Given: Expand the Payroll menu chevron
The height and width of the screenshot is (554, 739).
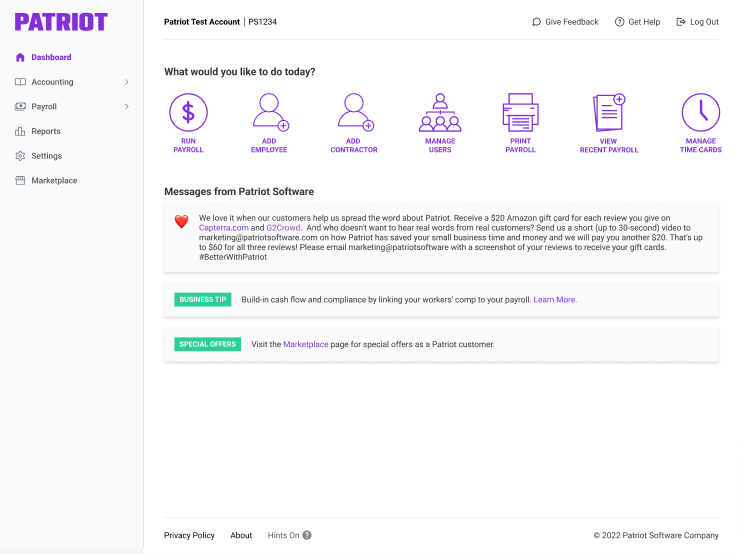Looking at the screenshot, I should tap(126, 107).
